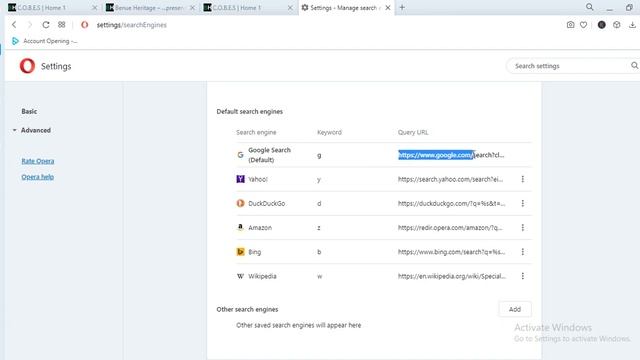The width and height of the screenshot is (640, 360).
Task: Open the search tabs magnifier icon
Action: [589, 7]
